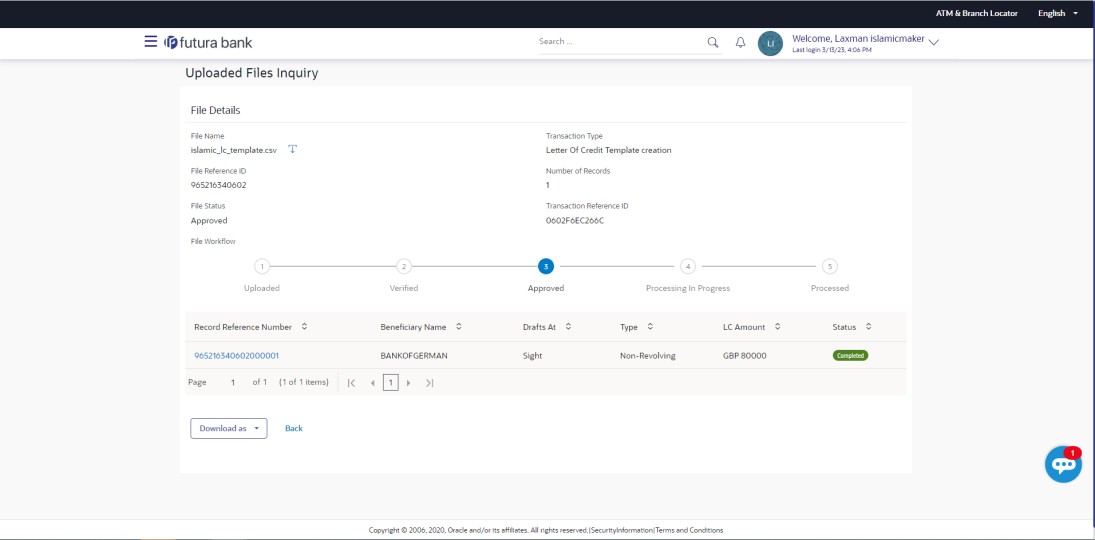This screenshot has width=1095, height=540.
Task: Click Transaction Reference ID 0602F6EC266C
Action: (x=575, y=220)
